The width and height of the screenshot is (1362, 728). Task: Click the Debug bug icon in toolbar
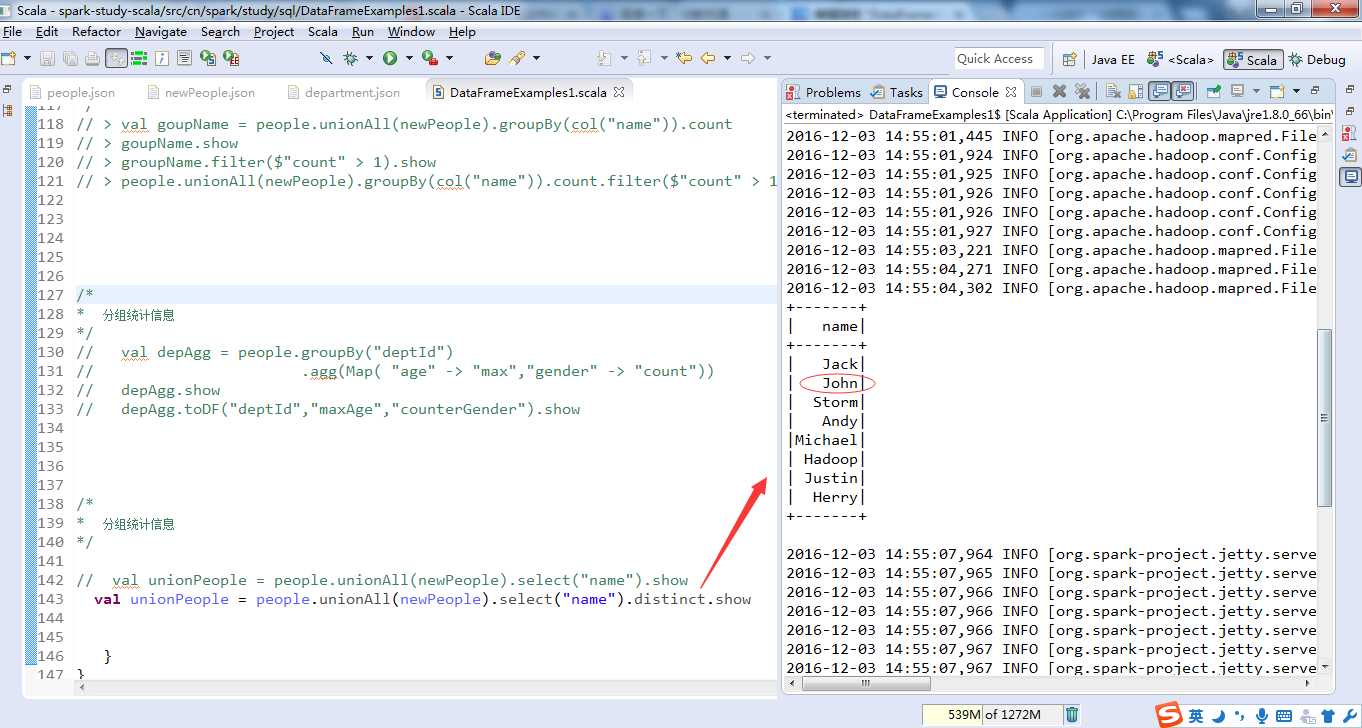(350, 58)
